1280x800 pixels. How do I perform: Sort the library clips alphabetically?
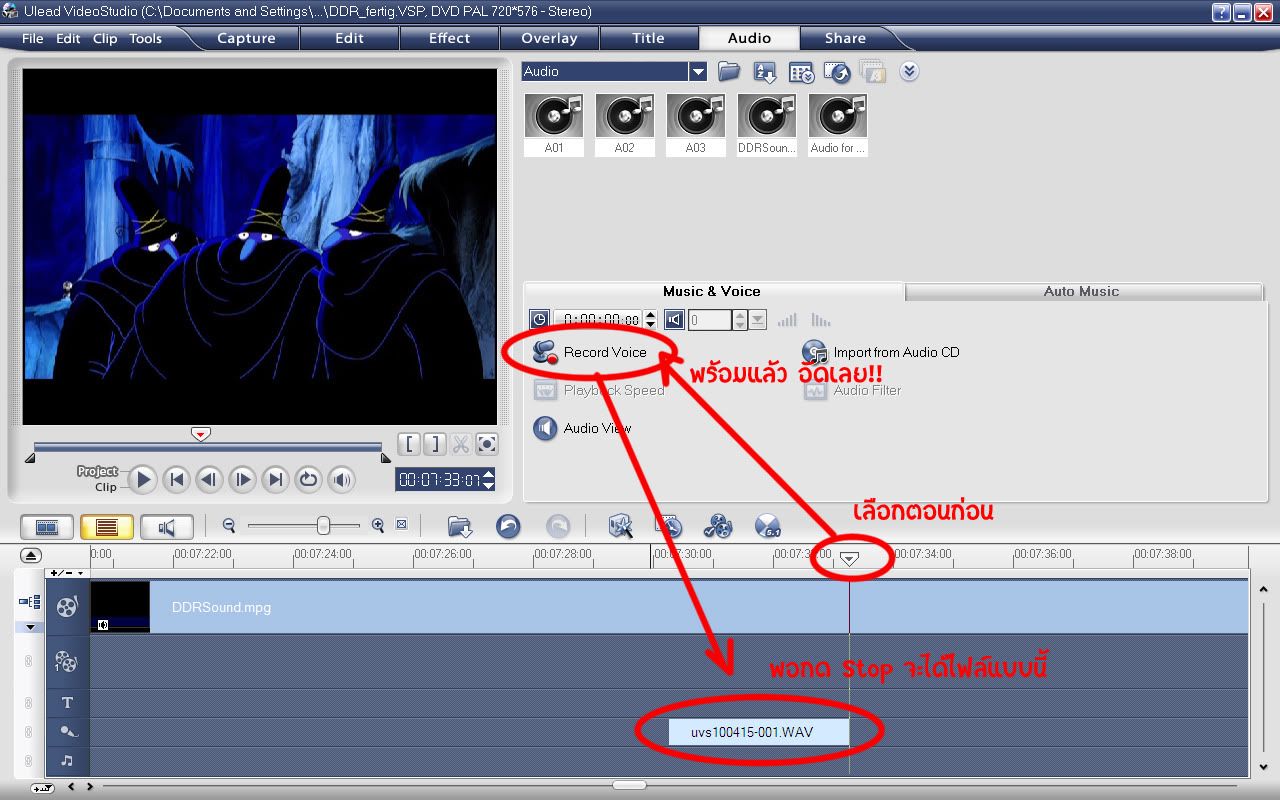coord(765,72)
